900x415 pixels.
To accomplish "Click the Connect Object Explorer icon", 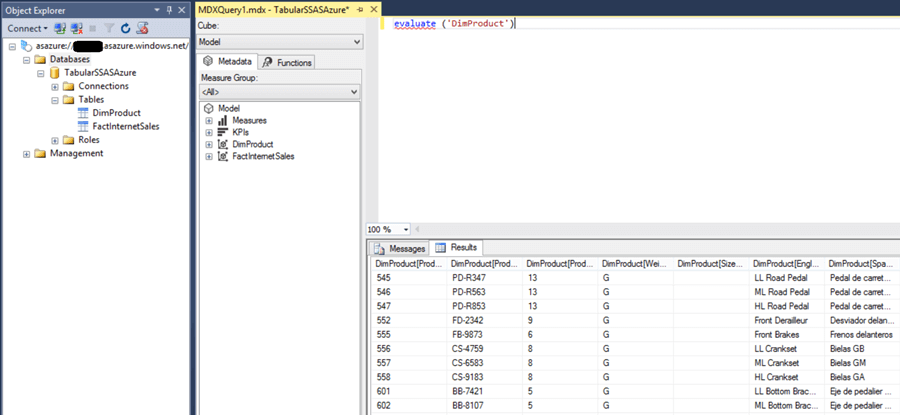I will coord(61,28).
